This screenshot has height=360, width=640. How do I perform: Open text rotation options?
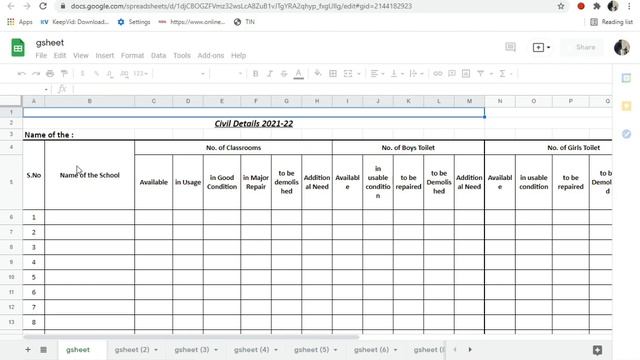[x=416, y=73]
